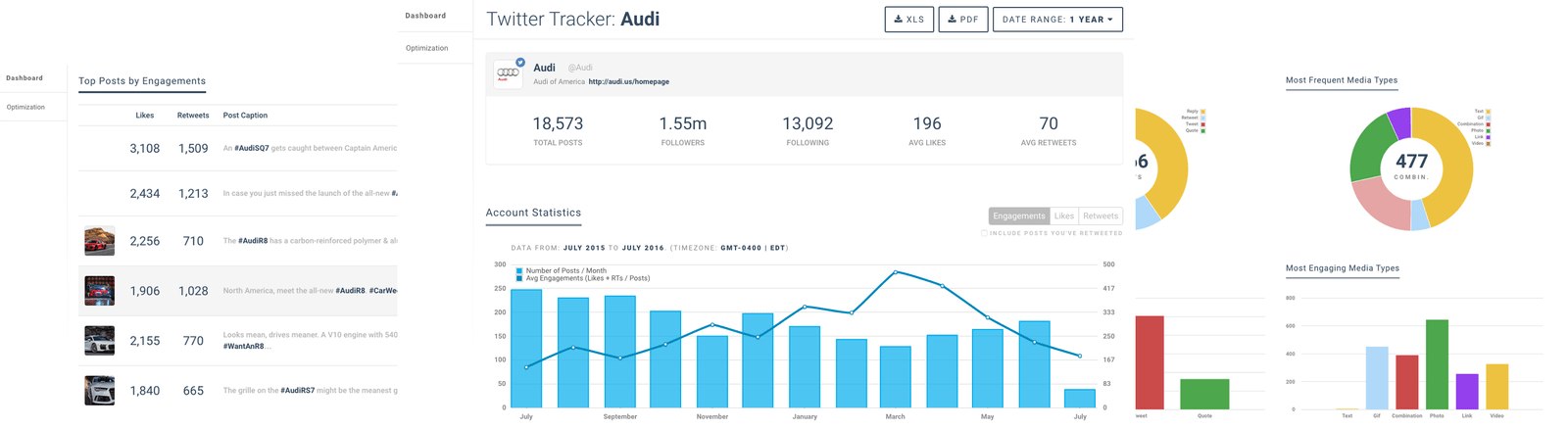This screenshot has width=1568, height=429.
Task: Sort top posts by Retweets column
Action: [193, 116]
